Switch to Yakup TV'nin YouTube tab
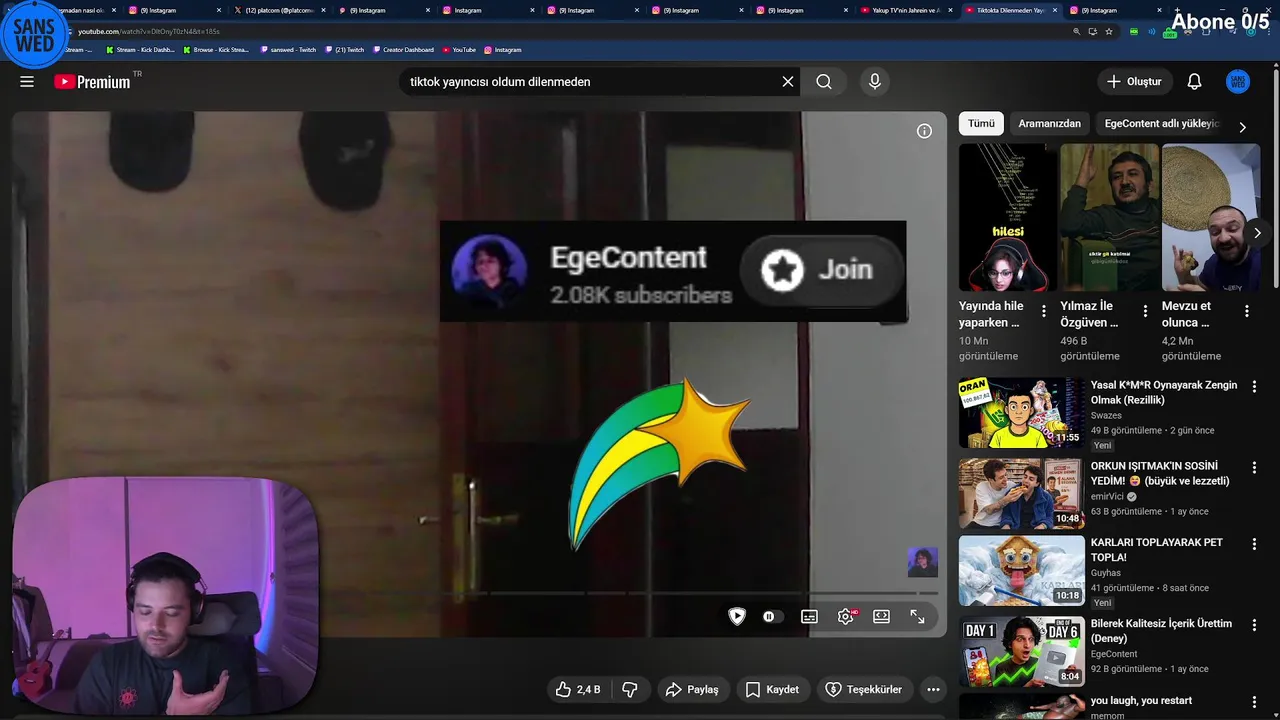The width and height of the screenshot is (1280, 720). pos(906,10)
